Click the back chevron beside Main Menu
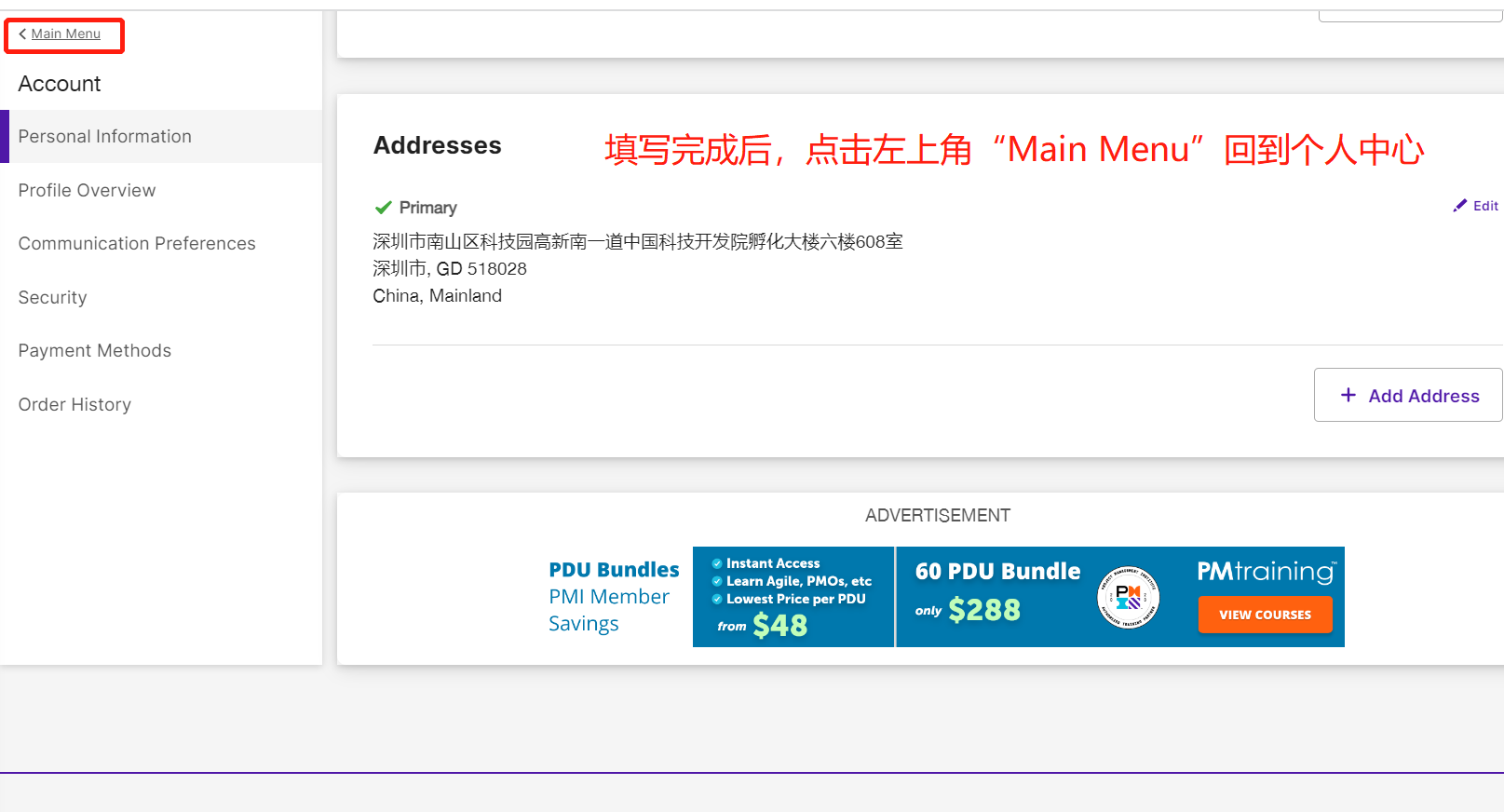The image size is (1504, 812). [x=22, y=34]
